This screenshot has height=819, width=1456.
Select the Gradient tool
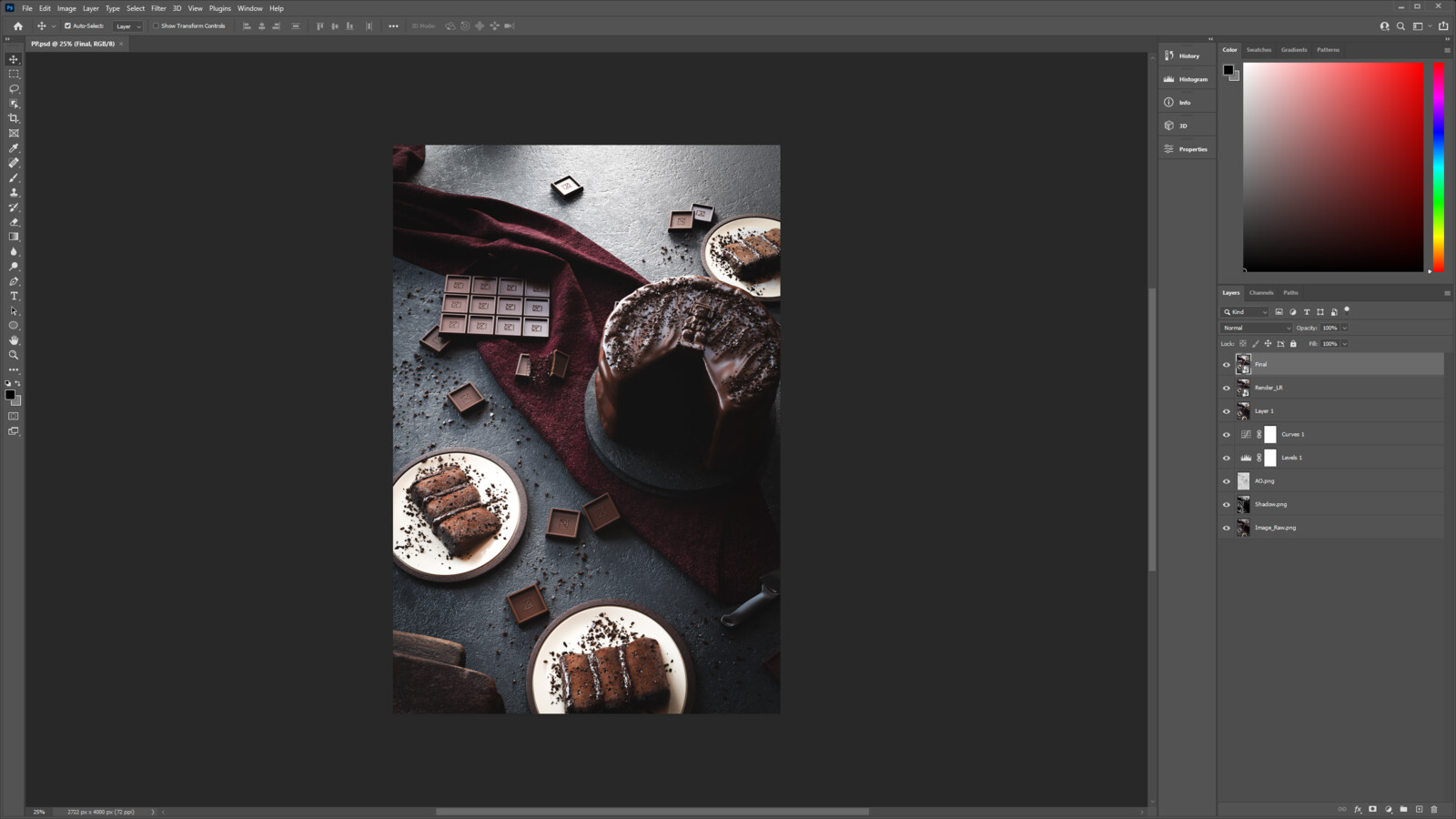coord(14,237)
